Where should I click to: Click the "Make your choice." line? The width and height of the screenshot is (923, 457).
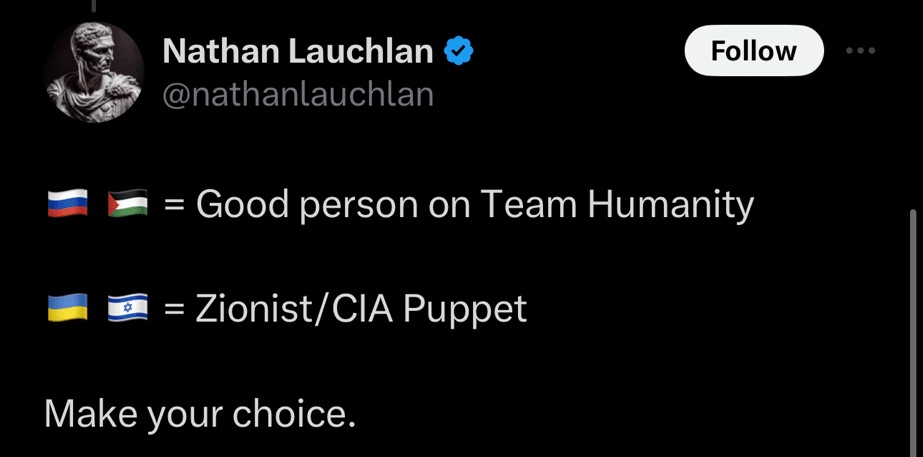coord(200,413)
